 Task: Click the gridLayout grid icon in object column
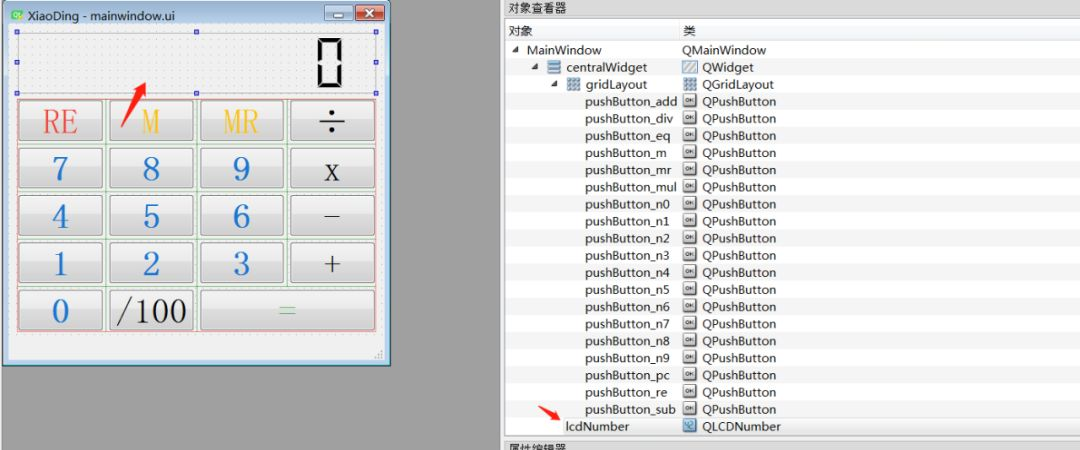[573, 84]
